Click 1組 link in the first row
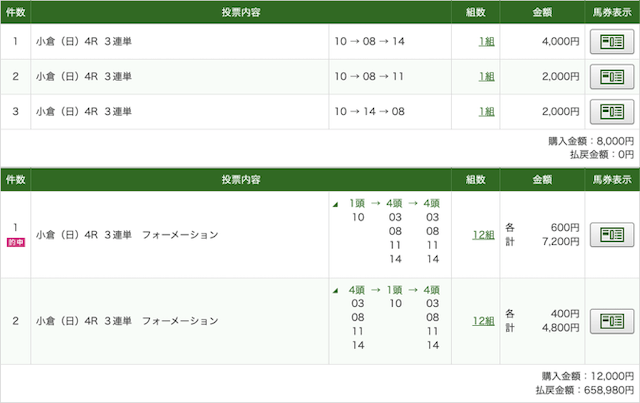The image size is (640, 403). coord(487,42)
